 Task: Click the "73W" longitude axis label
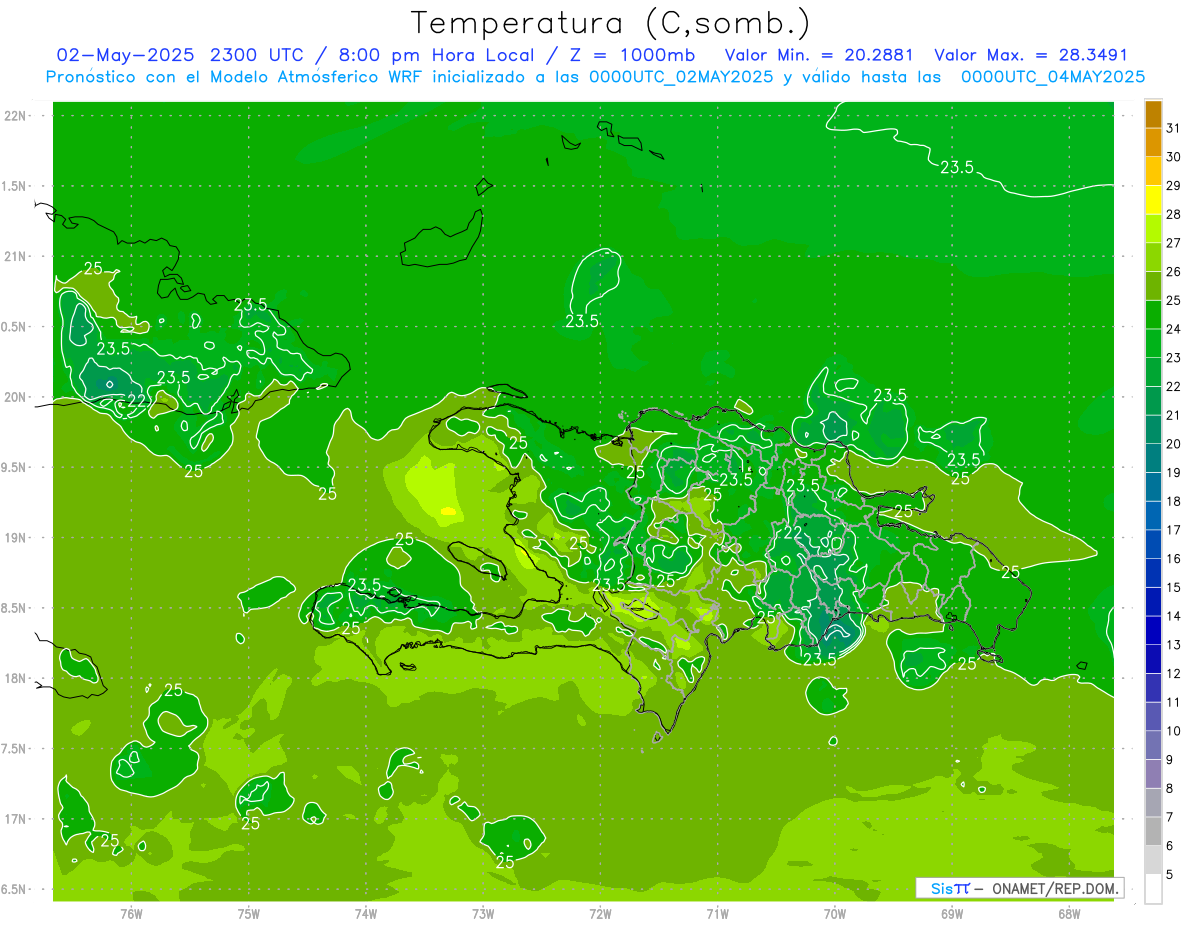click(483, 914)
